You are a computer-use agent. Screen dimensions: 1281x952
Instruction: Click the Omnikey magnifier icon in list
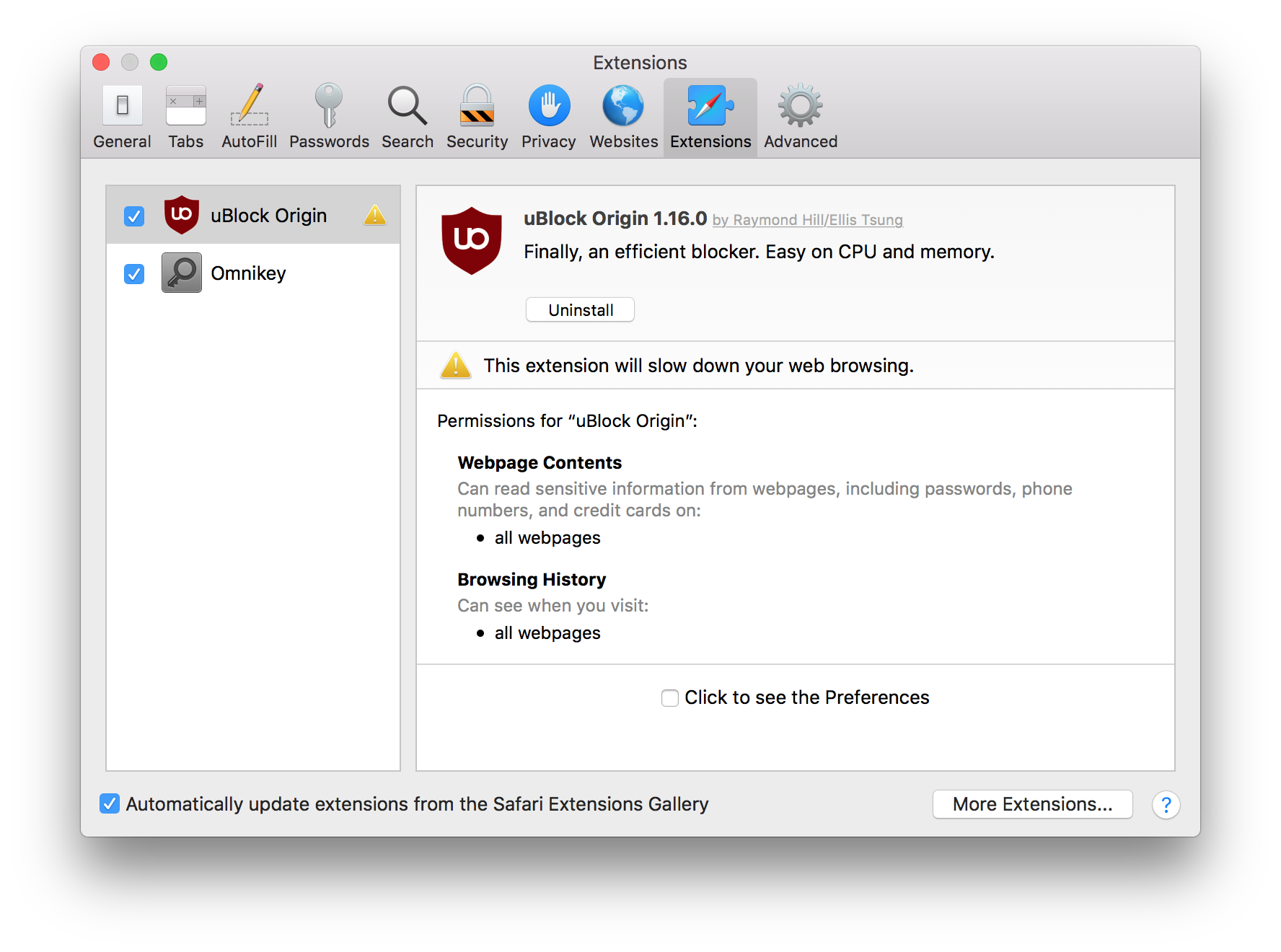[x=182, y=273]
